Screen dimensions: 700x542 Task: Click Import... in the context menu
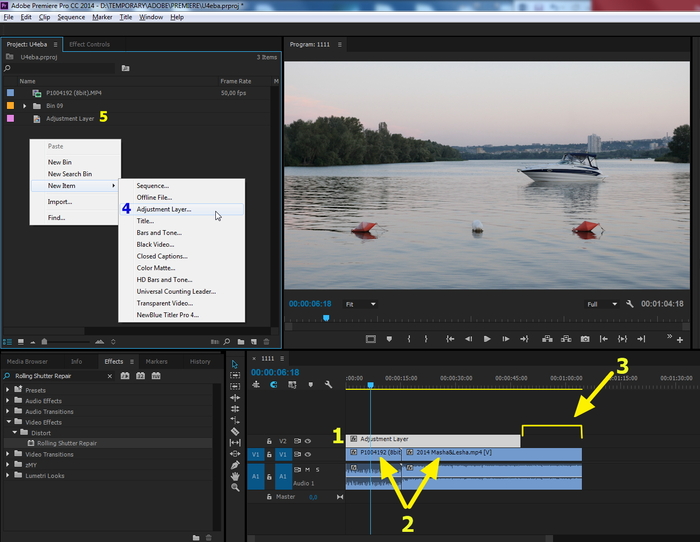coord(60,202)
